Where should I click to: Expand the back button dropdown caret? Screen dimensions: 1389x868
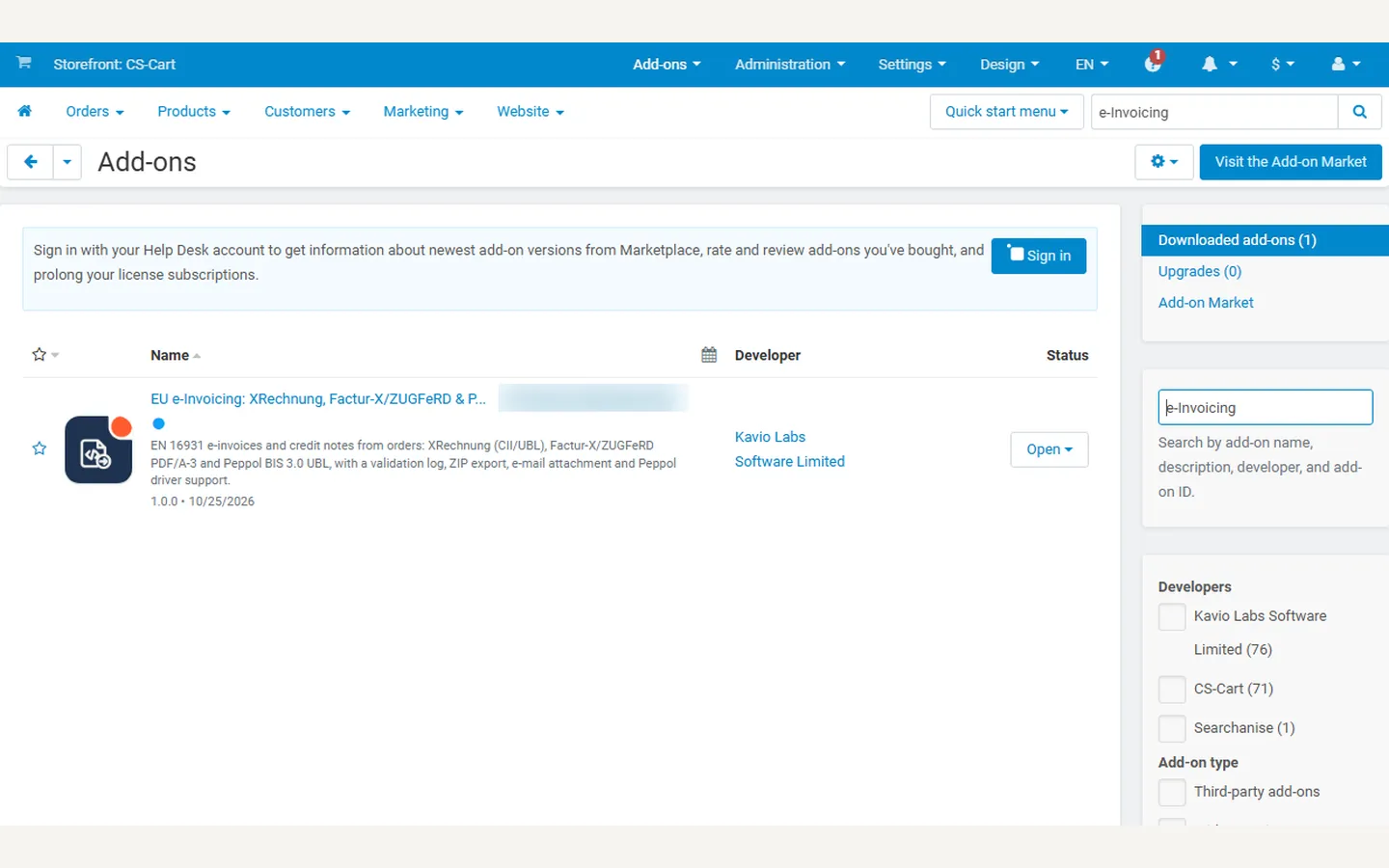pyautogui.click(x=67, y=162)
